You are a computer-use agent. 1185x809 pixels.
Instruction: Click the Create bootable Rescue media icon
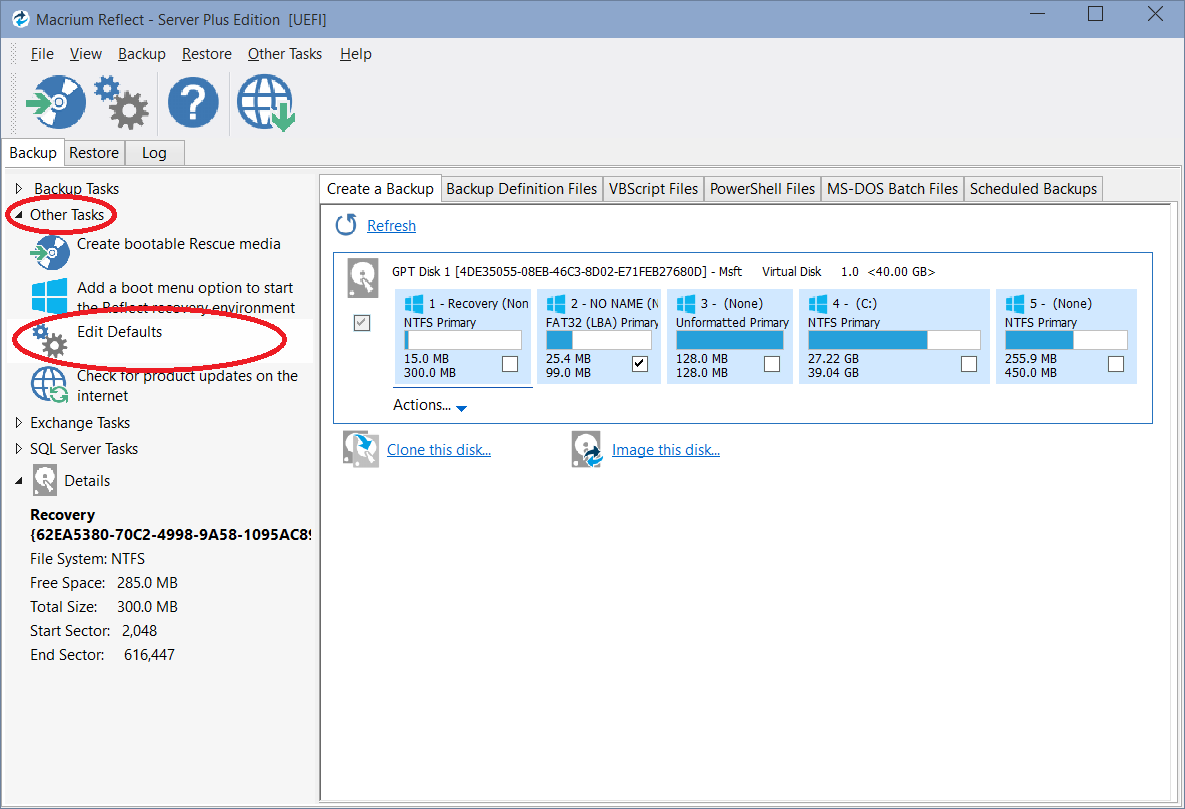pyautogui.click(x=50, y=253)
